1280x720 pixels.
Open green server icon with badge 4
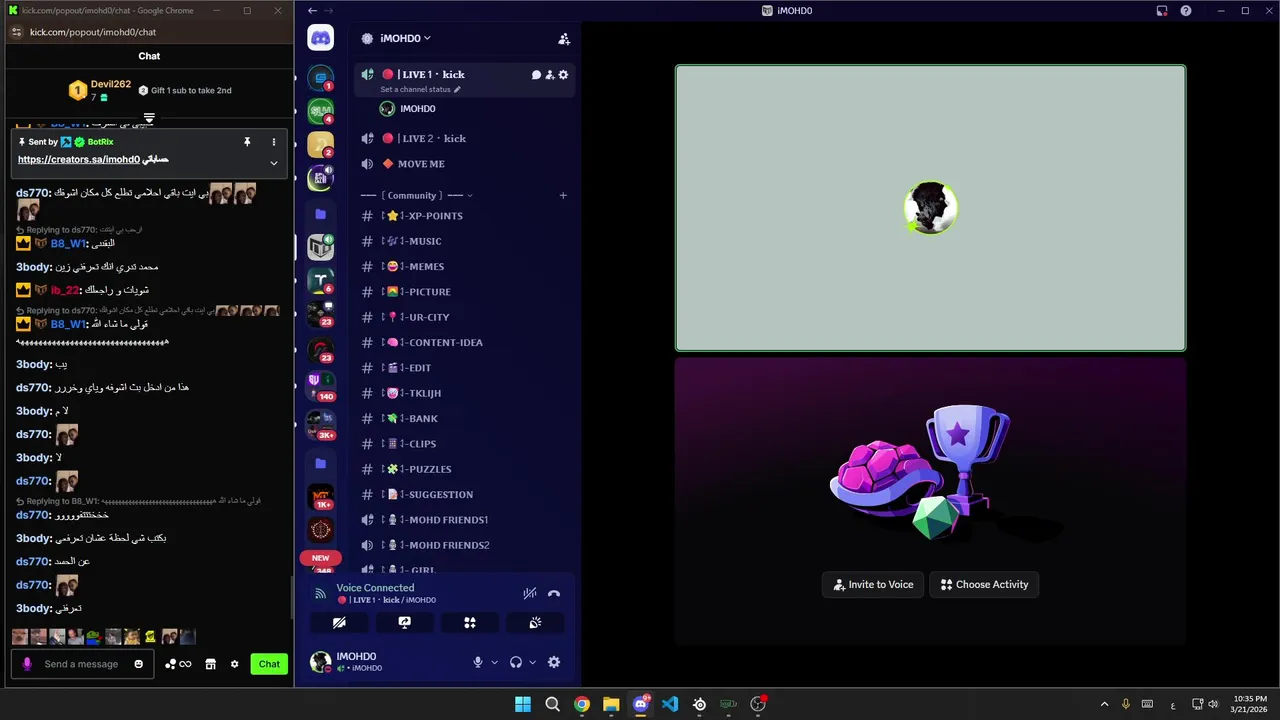point(321,110)
